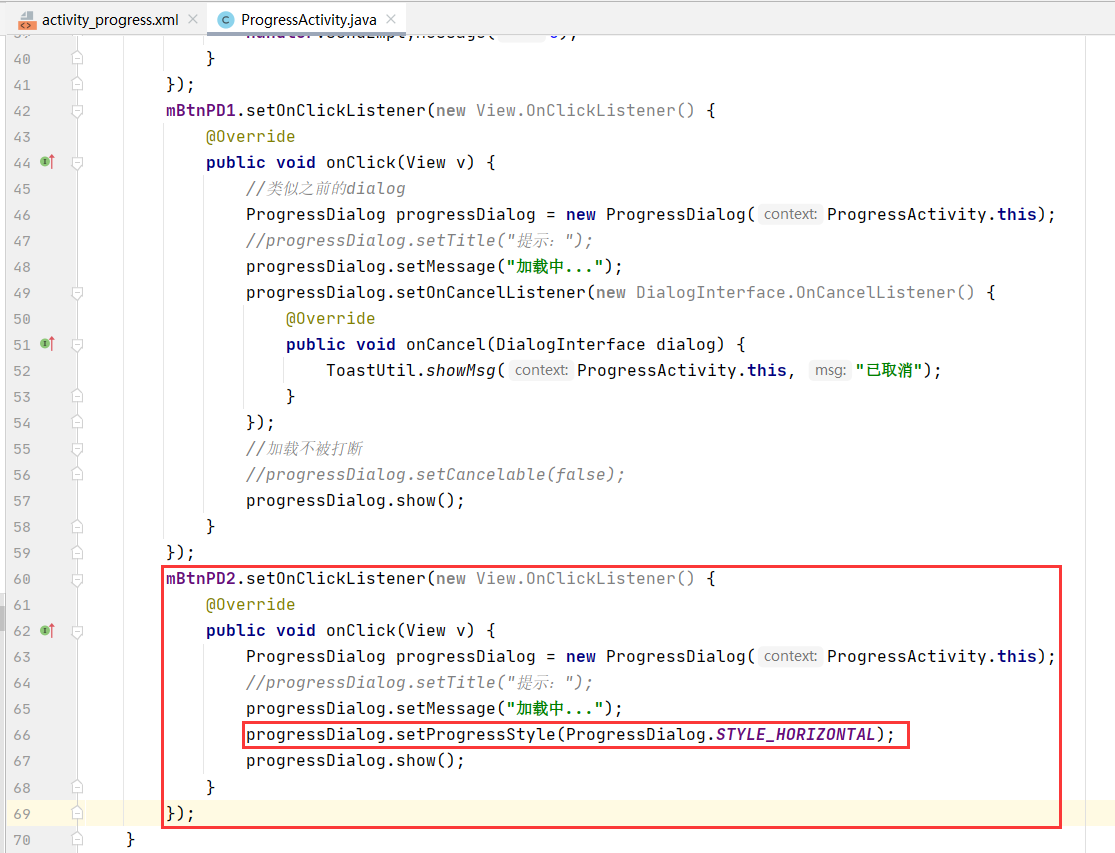Collapse the onClick method fold at line 44
The width and height of the screenshot is (1115, 853).
pos(77,163)
